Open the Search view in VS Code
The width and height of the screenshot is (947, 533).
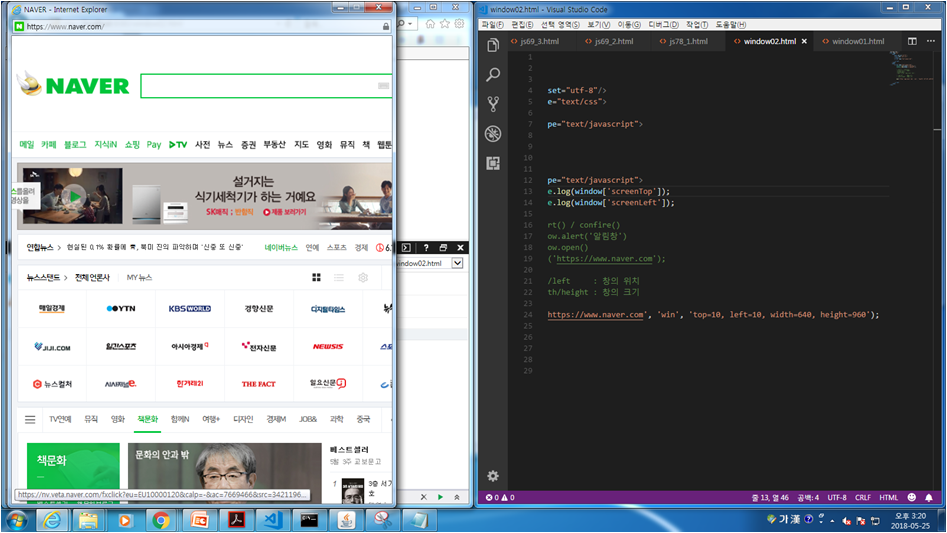pos(493,74)
